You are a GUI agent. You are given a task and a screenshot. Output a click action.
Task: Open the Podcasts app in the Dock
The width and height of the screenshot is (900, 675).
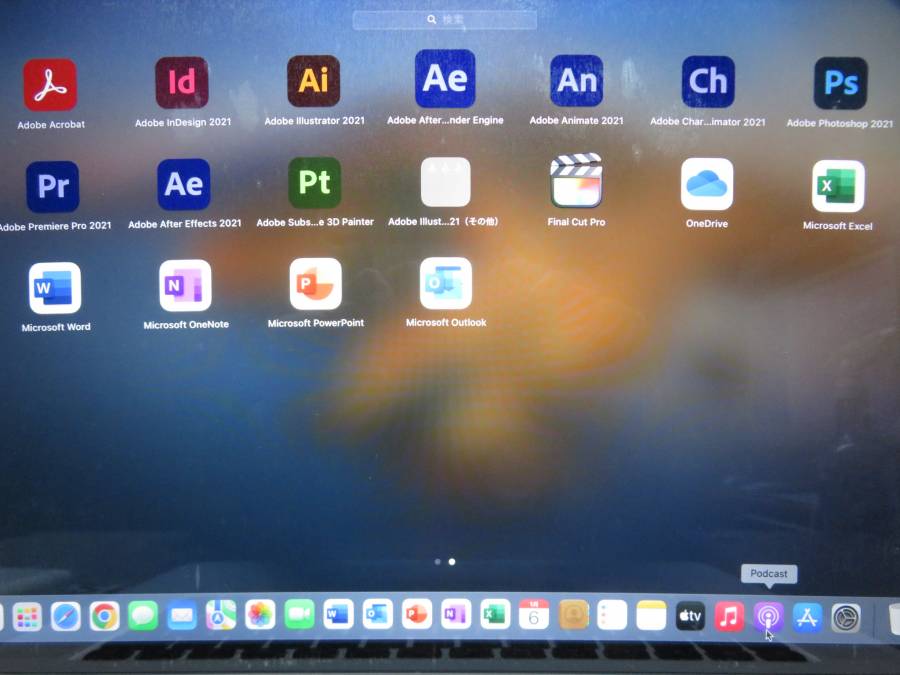tap(768, 618)
